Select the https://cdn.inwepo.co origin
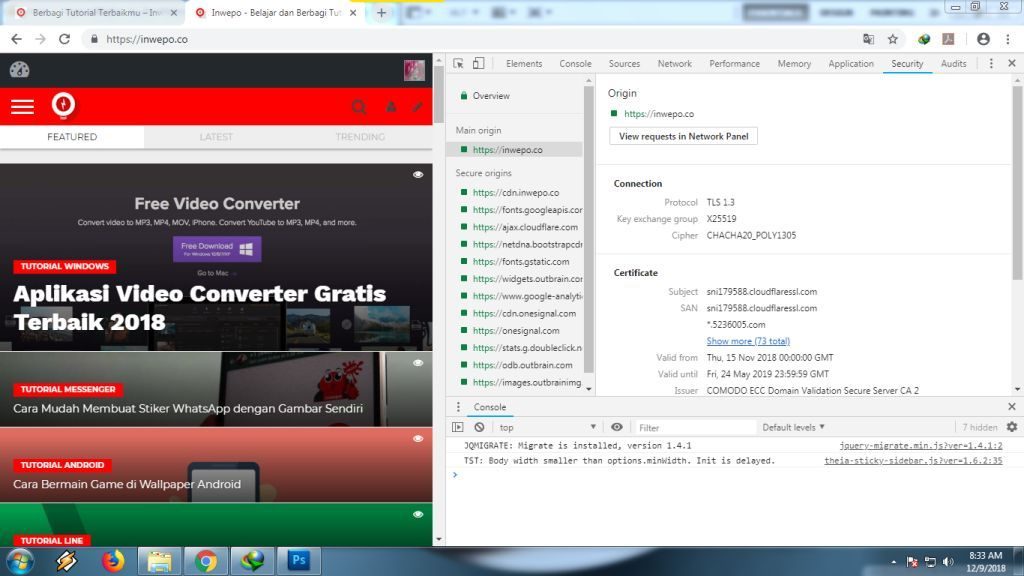 pyautogui.click(x=515, y=193)
